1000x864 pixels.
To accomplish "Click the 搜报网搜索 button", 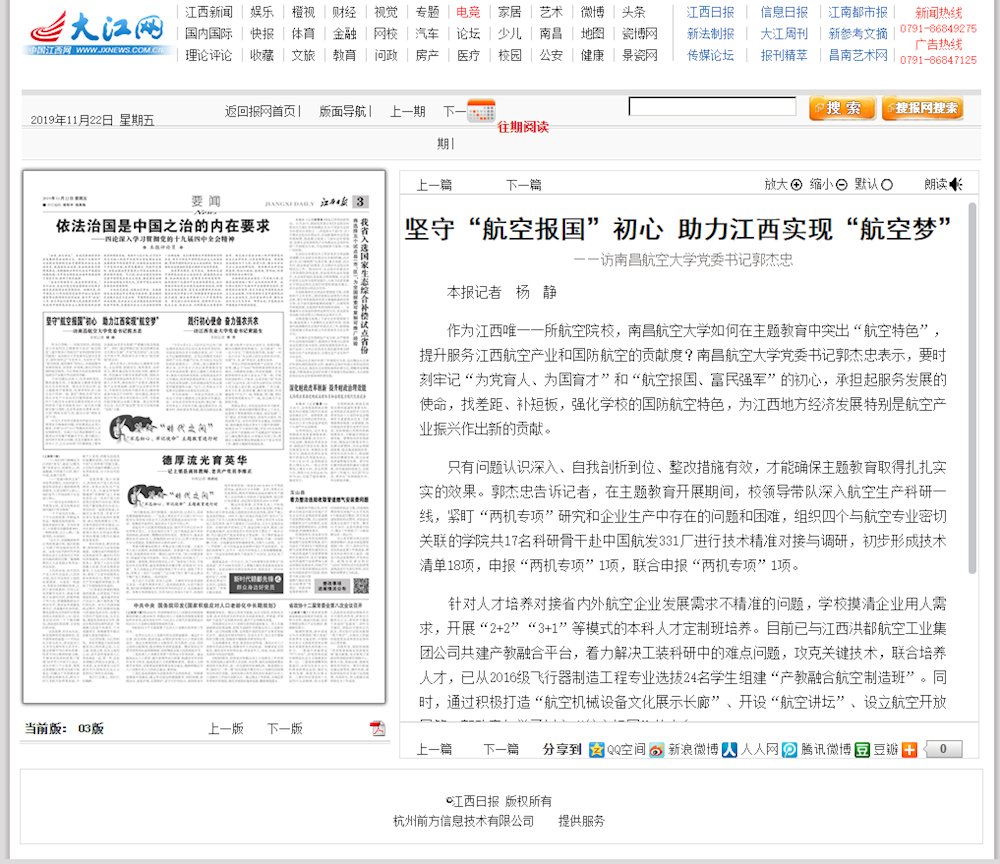I will coord(922,108).
